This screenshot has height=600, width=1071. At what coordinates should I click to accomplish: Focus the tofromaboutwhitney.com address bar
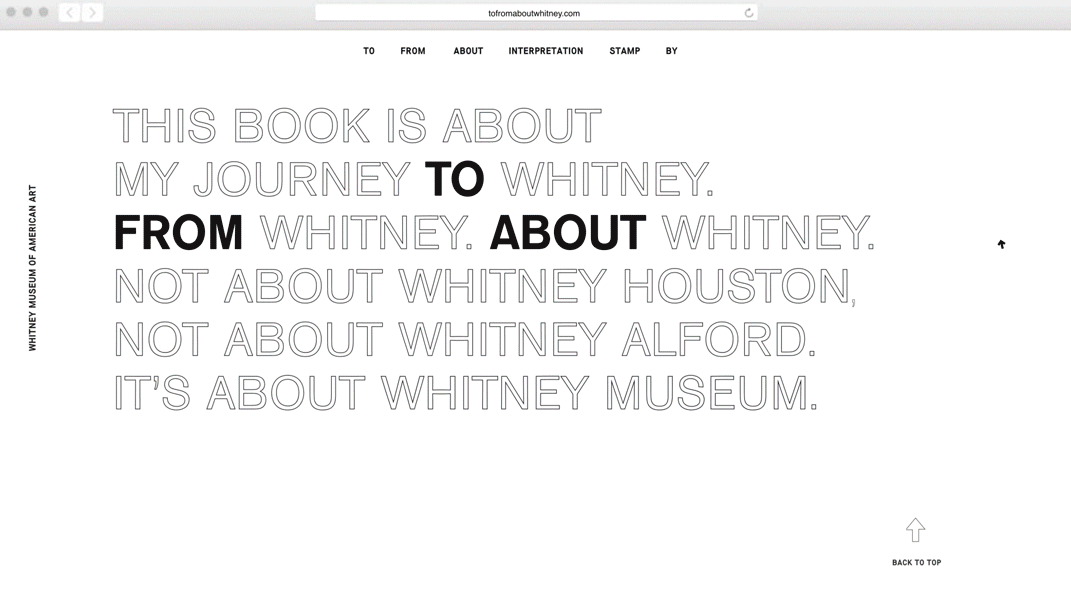(x=536, y=13)
